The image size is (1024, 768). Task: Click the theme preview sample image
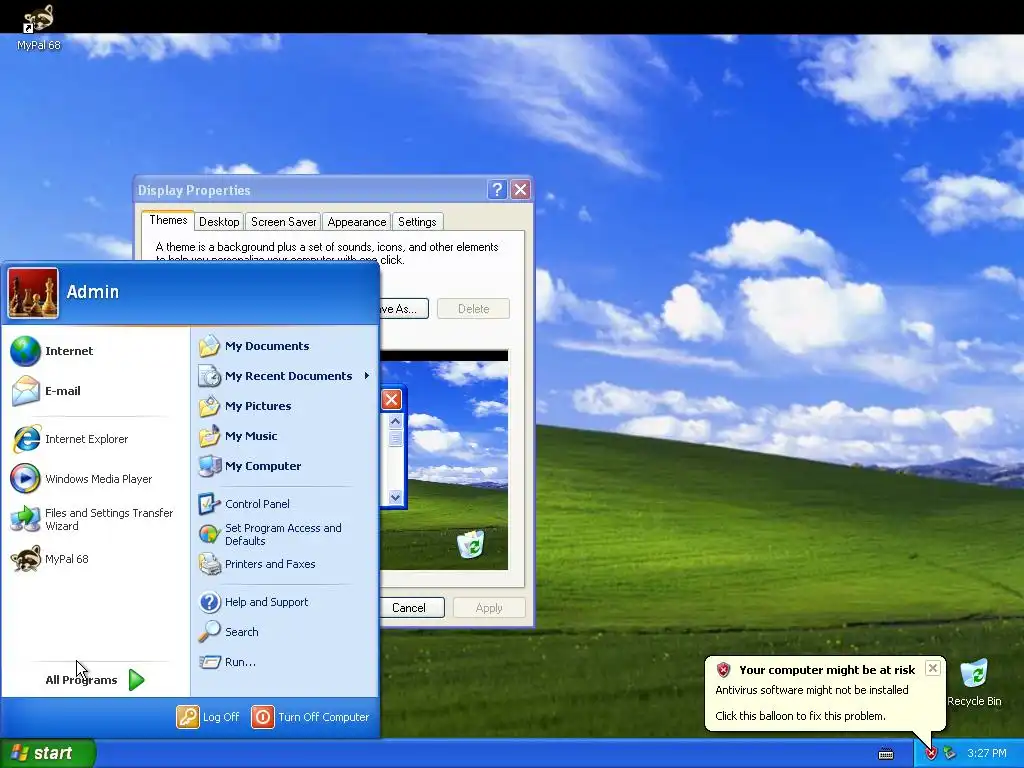point(444,460)
